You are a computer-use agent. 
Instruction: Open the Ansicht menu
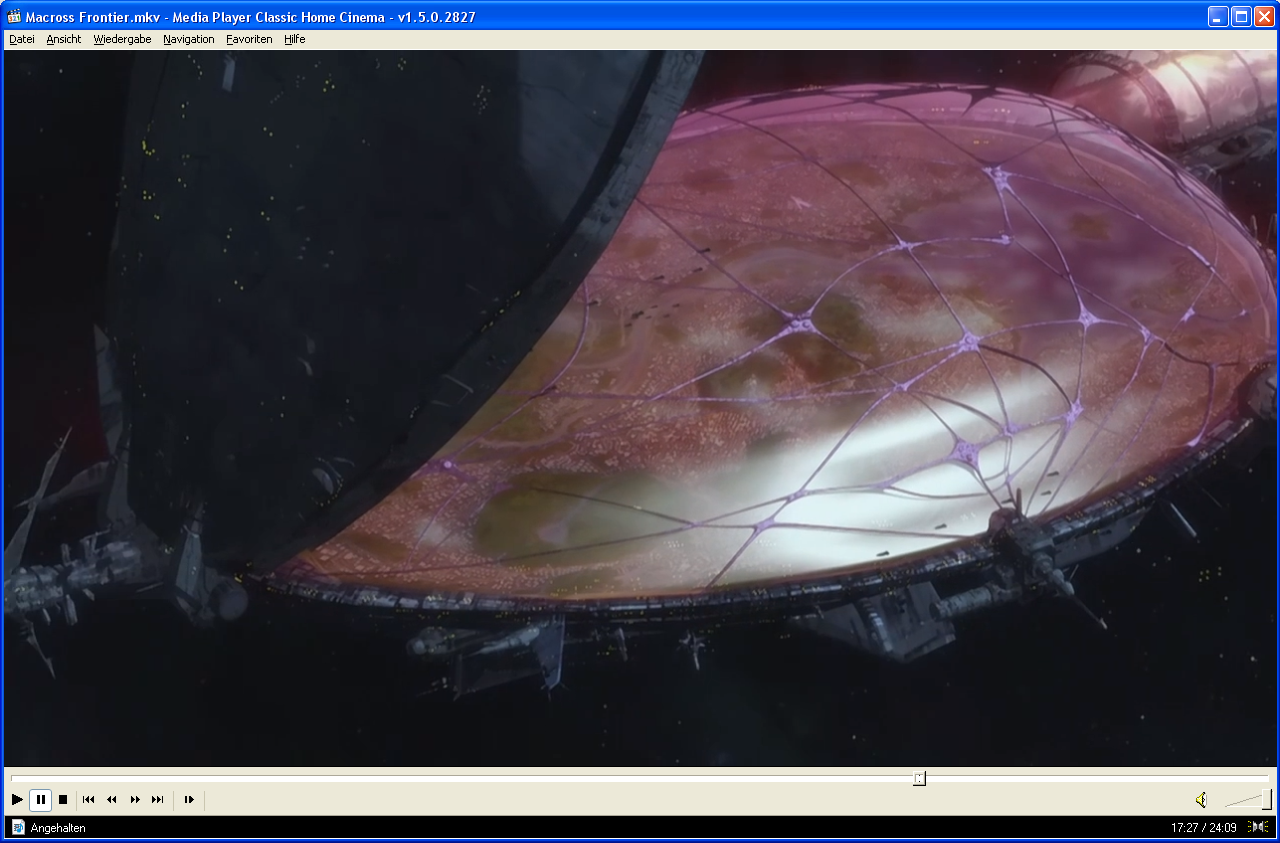(x=64, y=39)
